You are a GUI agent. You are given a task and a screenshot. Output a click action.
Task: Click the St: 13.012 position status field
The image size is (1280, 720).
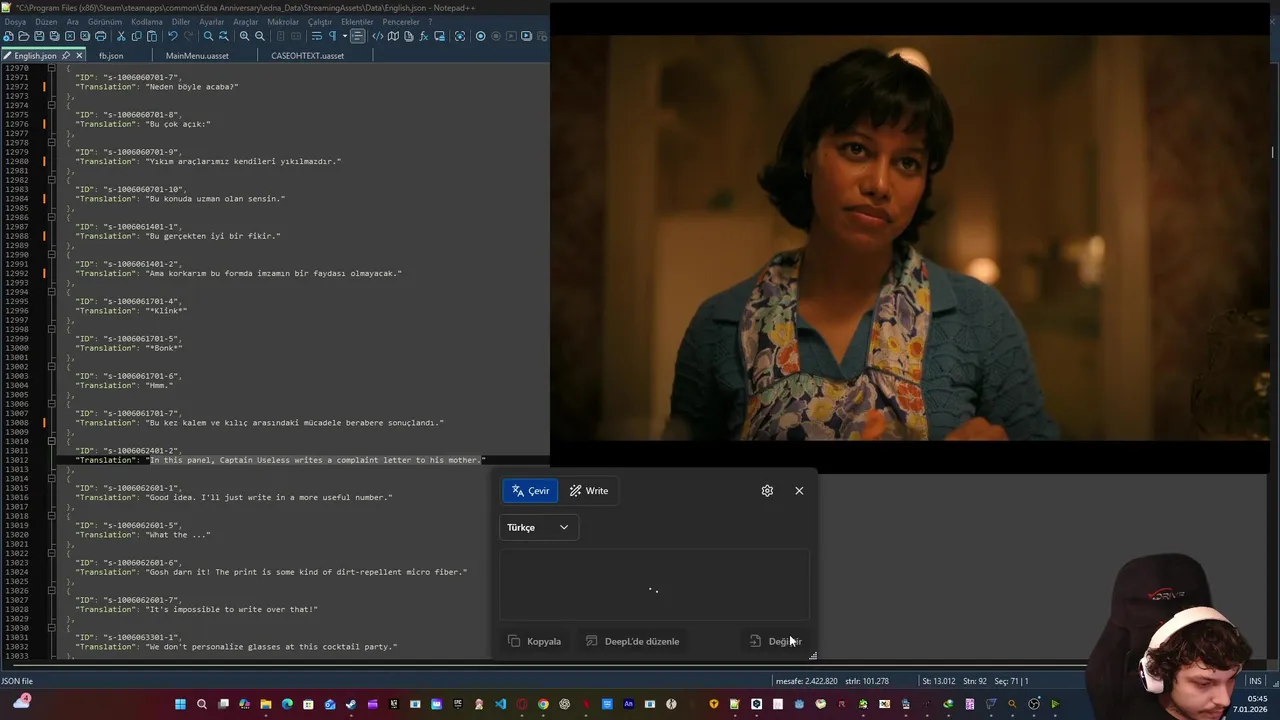(939, 681)
